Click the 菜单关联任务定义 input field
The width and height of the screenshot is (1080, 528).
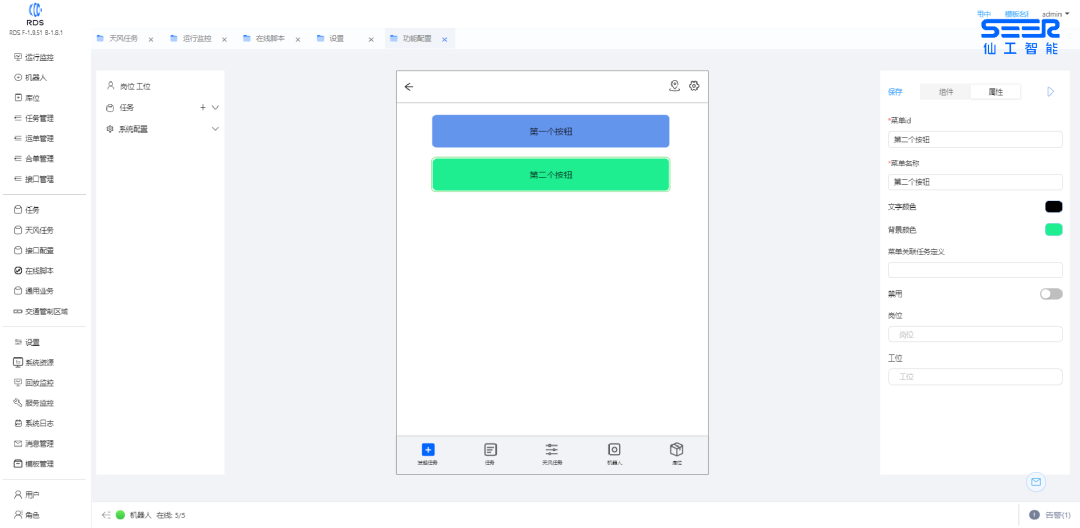(975, 270)
